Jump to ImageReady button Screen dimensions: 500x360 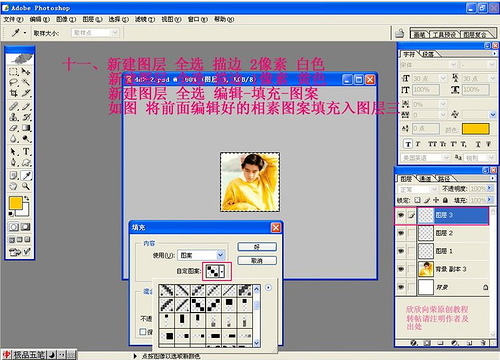tap(20, 252)
